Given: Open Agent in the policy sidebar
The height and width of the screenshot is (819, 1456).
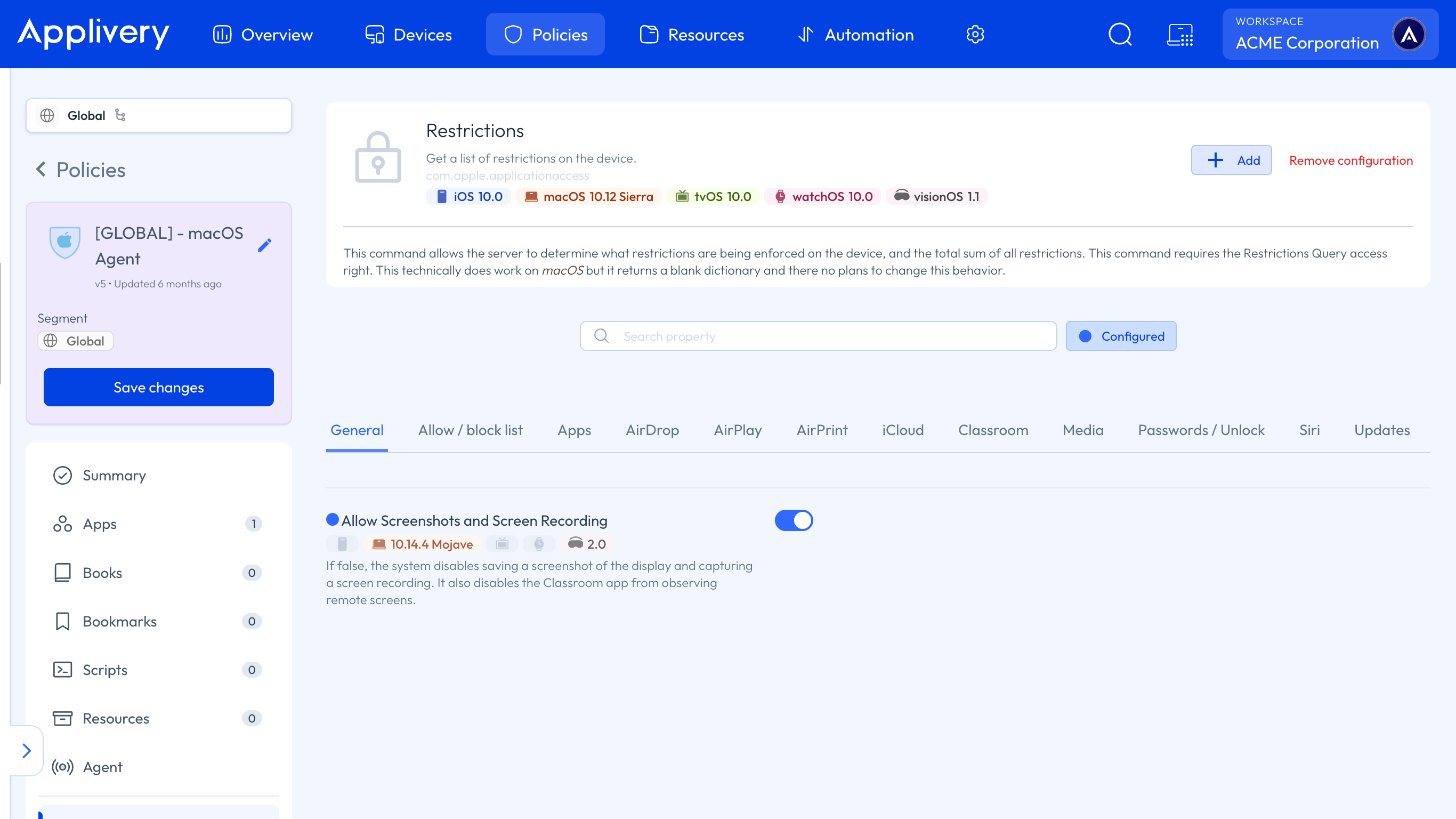Looking at the screenshot, I should tap(158, 767).
